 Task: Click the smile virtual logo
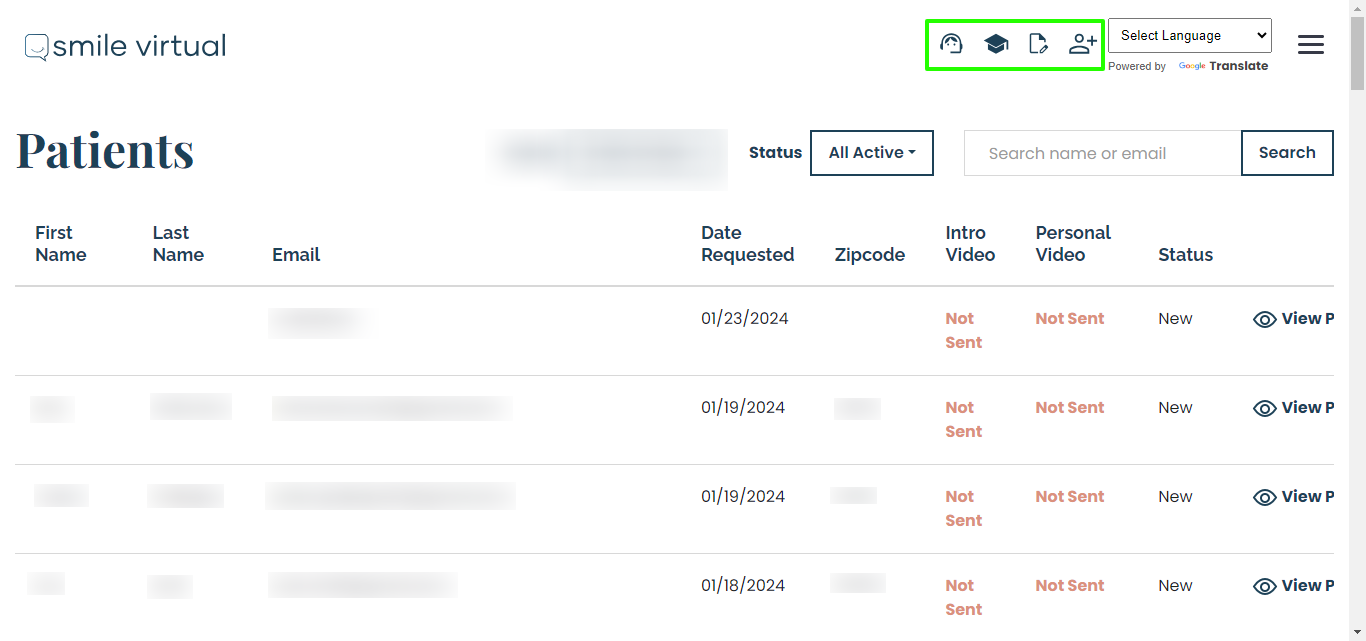(x=126, y=46)
